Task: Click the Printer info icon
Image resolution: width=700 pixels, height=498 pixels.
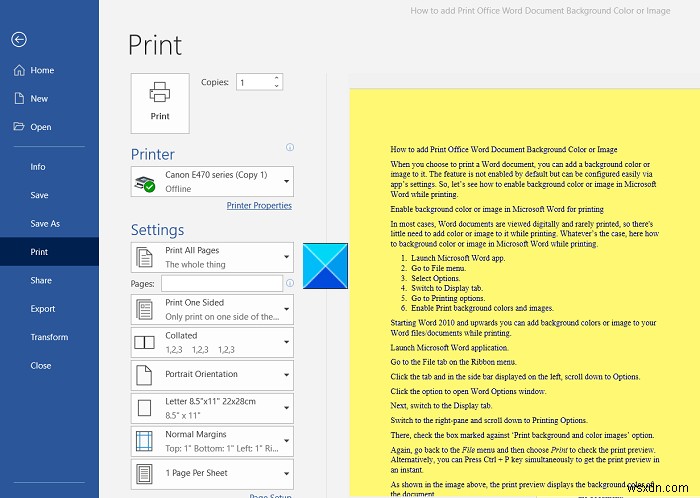Action: tap(290, 147)
